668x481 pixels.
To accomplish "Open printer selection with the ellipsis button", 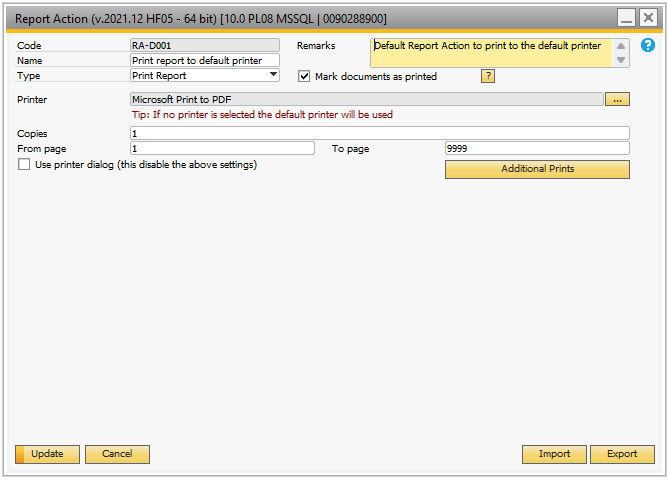I will pyautogui.click(x=617, y=99).
